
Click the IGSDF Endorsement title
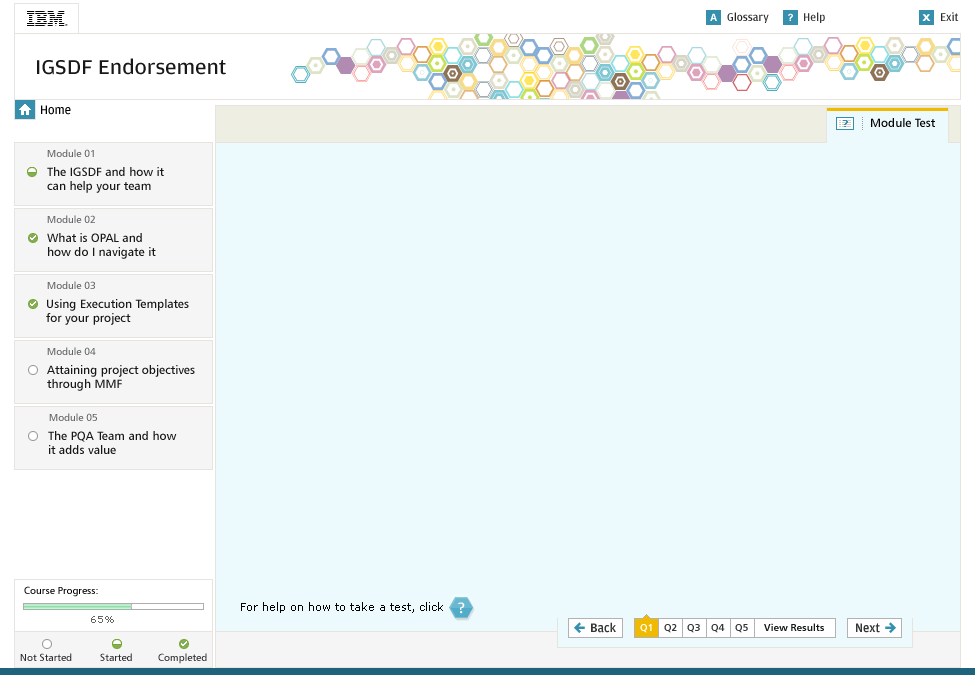click(131, 67)
